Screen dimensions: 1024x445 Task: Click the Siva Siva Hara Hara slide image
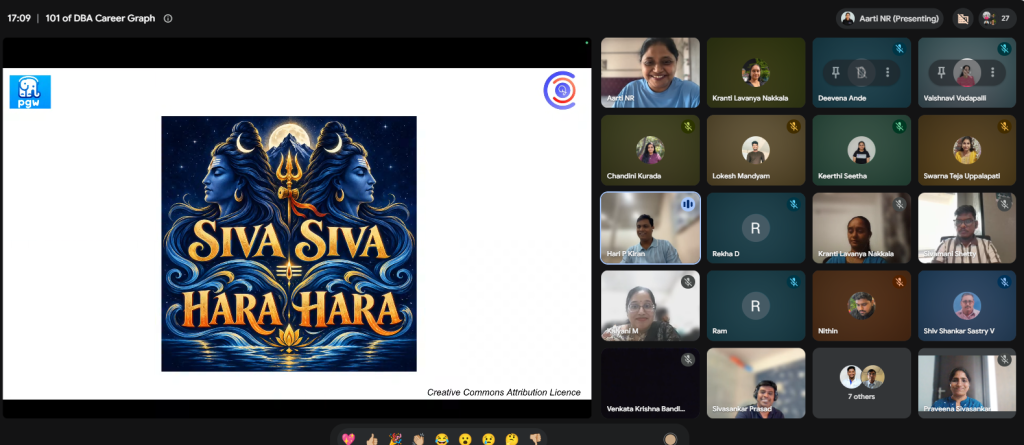pos(289,244)
